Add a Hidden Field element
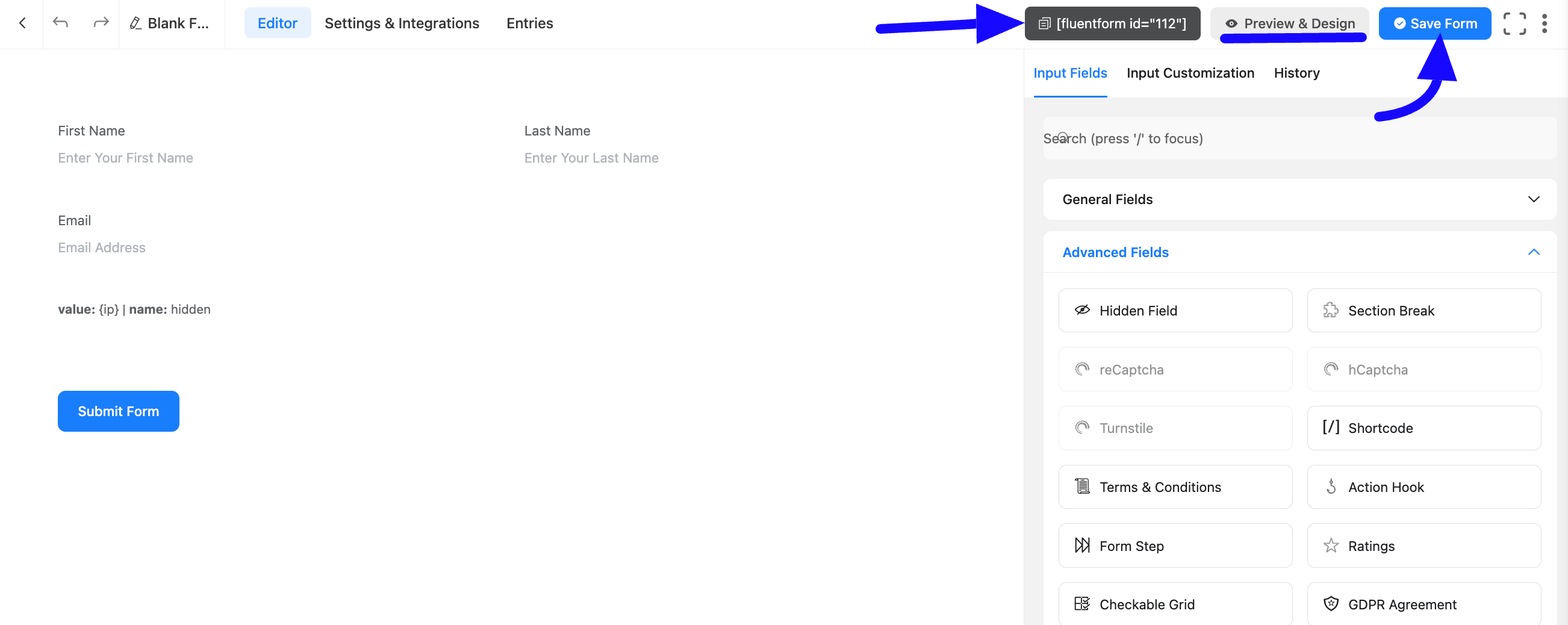 [x=1175, y=310]
